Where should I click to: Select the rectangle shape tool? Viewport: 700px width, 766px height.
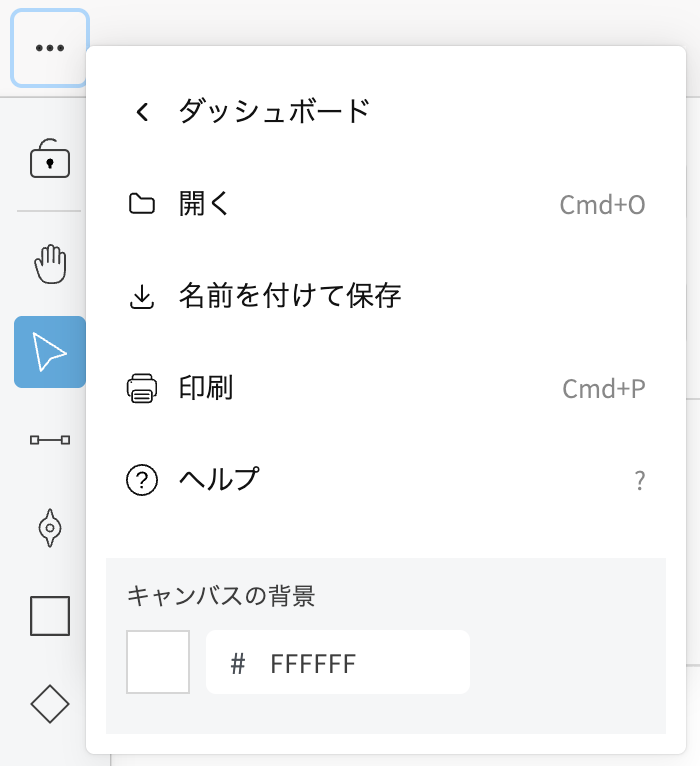(x=50, y=616)
